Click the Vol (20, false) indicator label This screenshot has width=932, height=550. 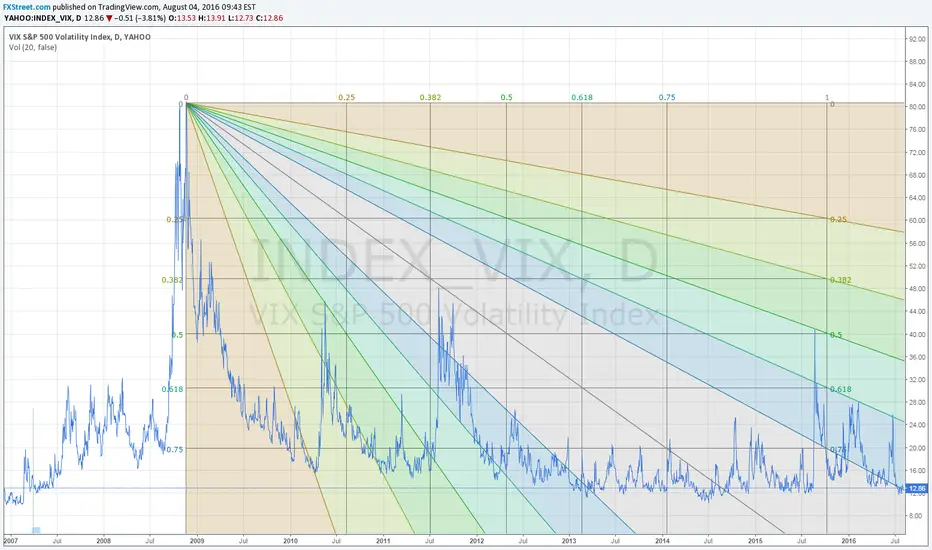tap(33, 48)
